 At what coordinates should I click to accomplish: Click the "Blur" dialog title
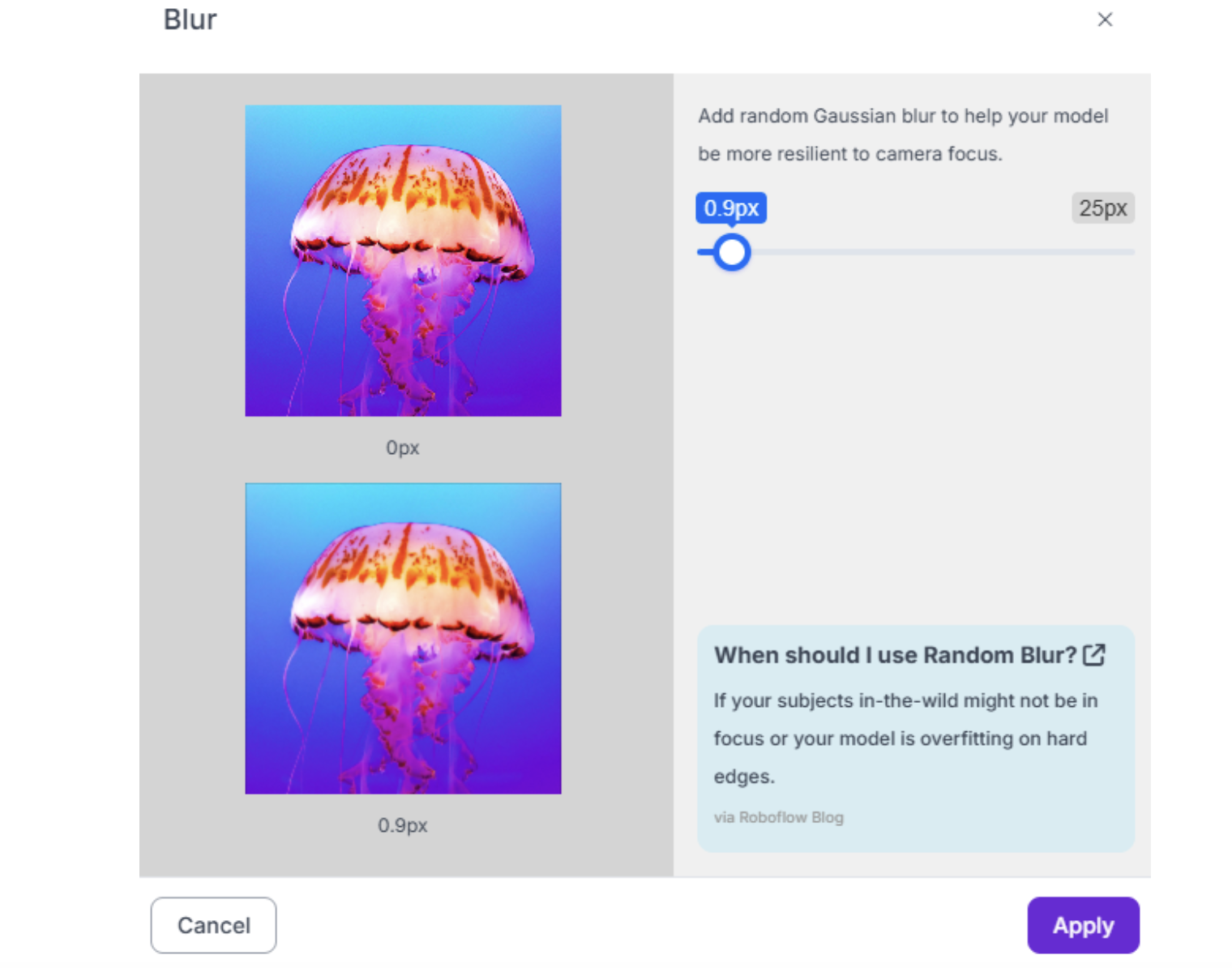click(x=190, y=19)
